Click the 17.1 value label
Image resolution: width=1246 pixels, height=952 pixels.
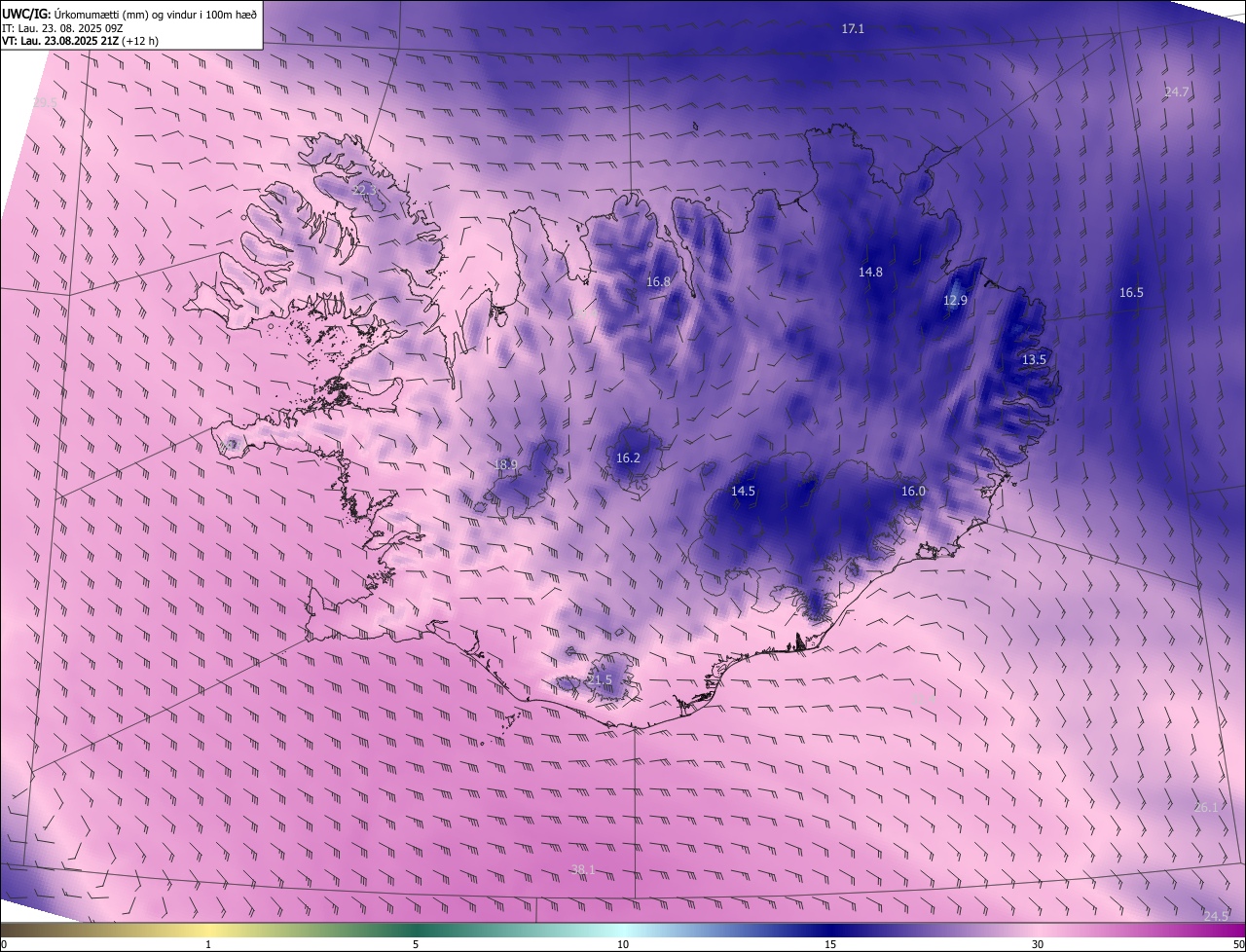[853, 29]
